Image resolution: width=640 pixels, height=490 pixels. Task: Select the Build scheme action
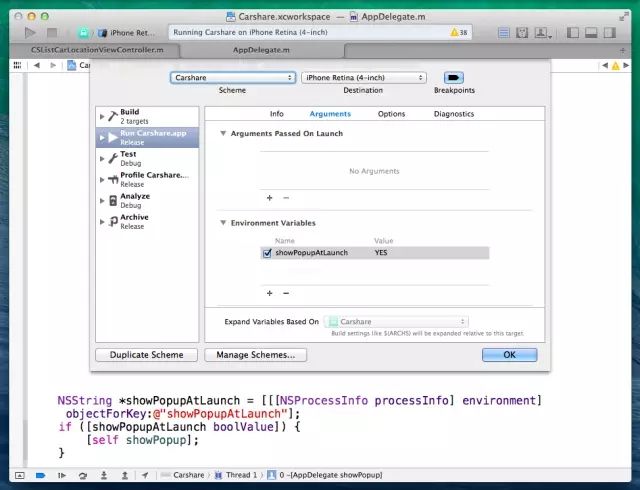coord(147,116)
